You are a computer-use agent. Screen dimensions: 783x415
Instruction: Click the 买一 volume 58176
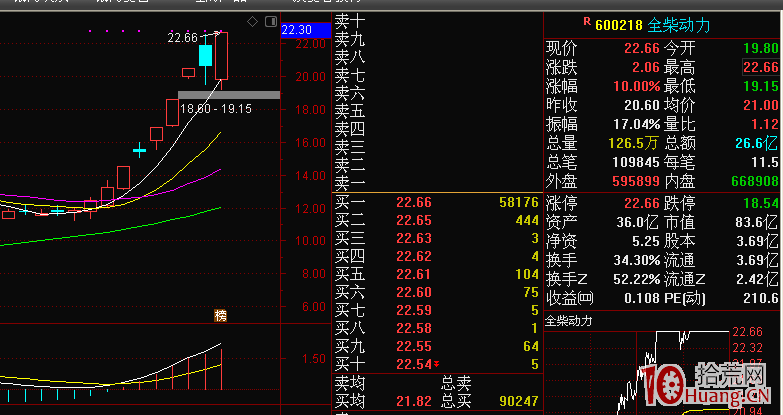coord(519,202)
